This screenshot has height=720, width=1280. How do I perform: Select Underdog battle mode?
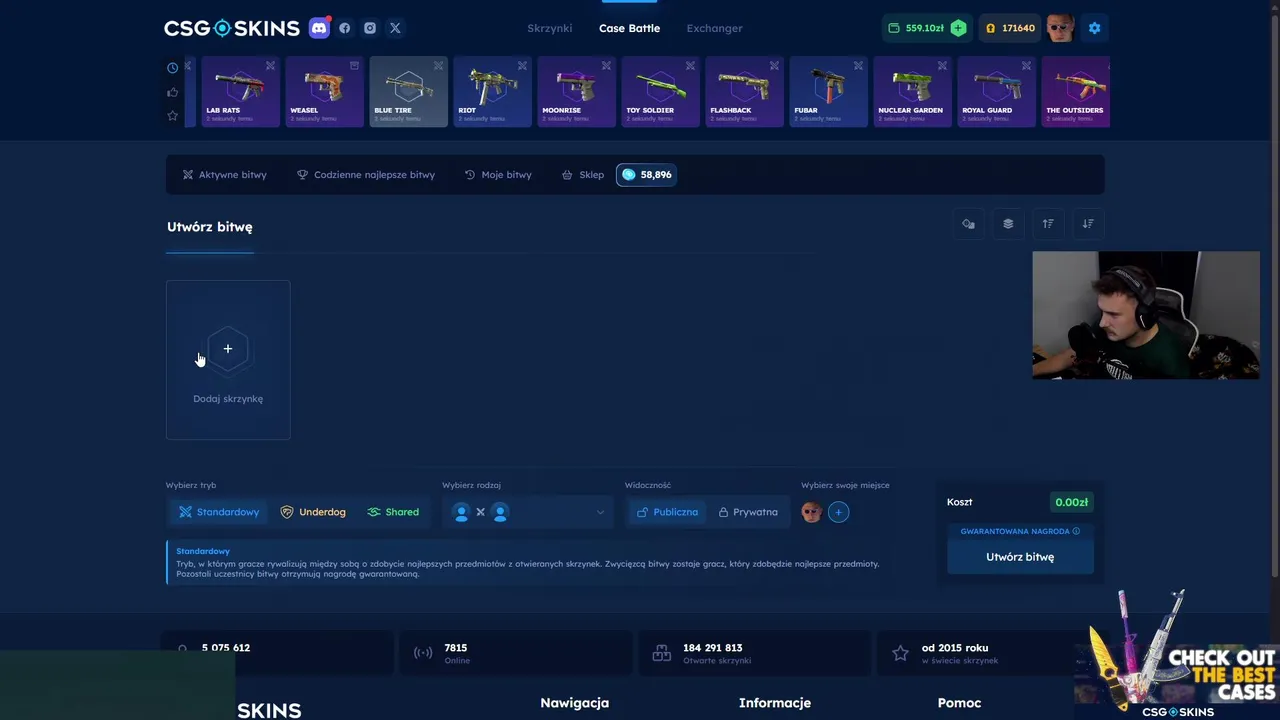coord(313,512)
